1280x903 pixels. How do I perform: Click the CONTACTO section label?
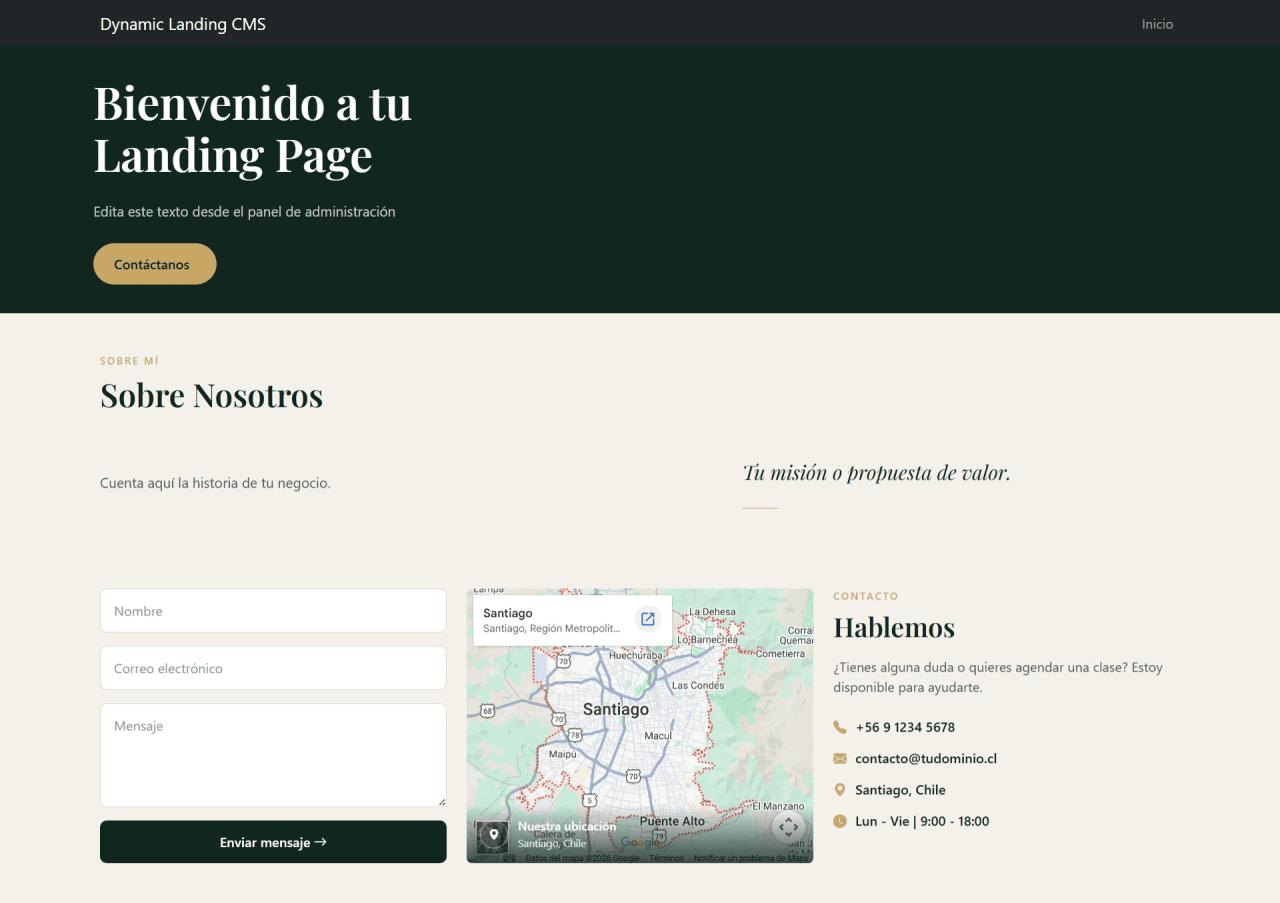coord(866,596)
